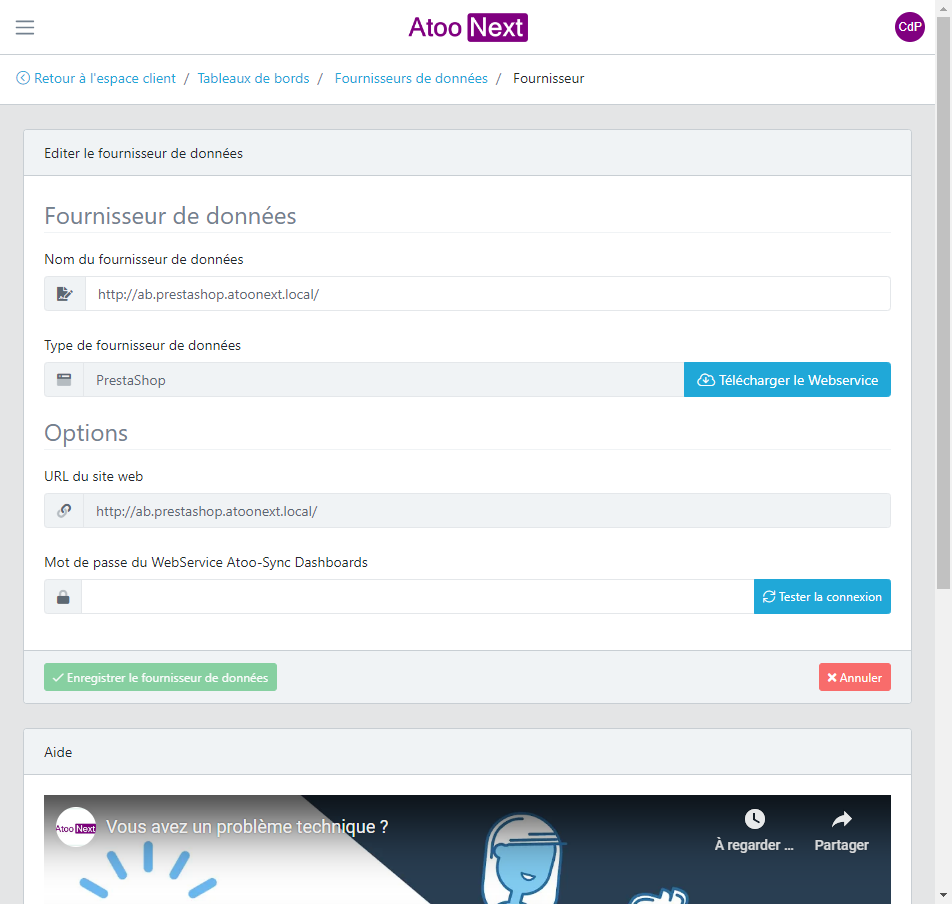Click the back arrow icon beside Retour
The height and width of the screenshot is (904, 952).
tap(22, 78)
